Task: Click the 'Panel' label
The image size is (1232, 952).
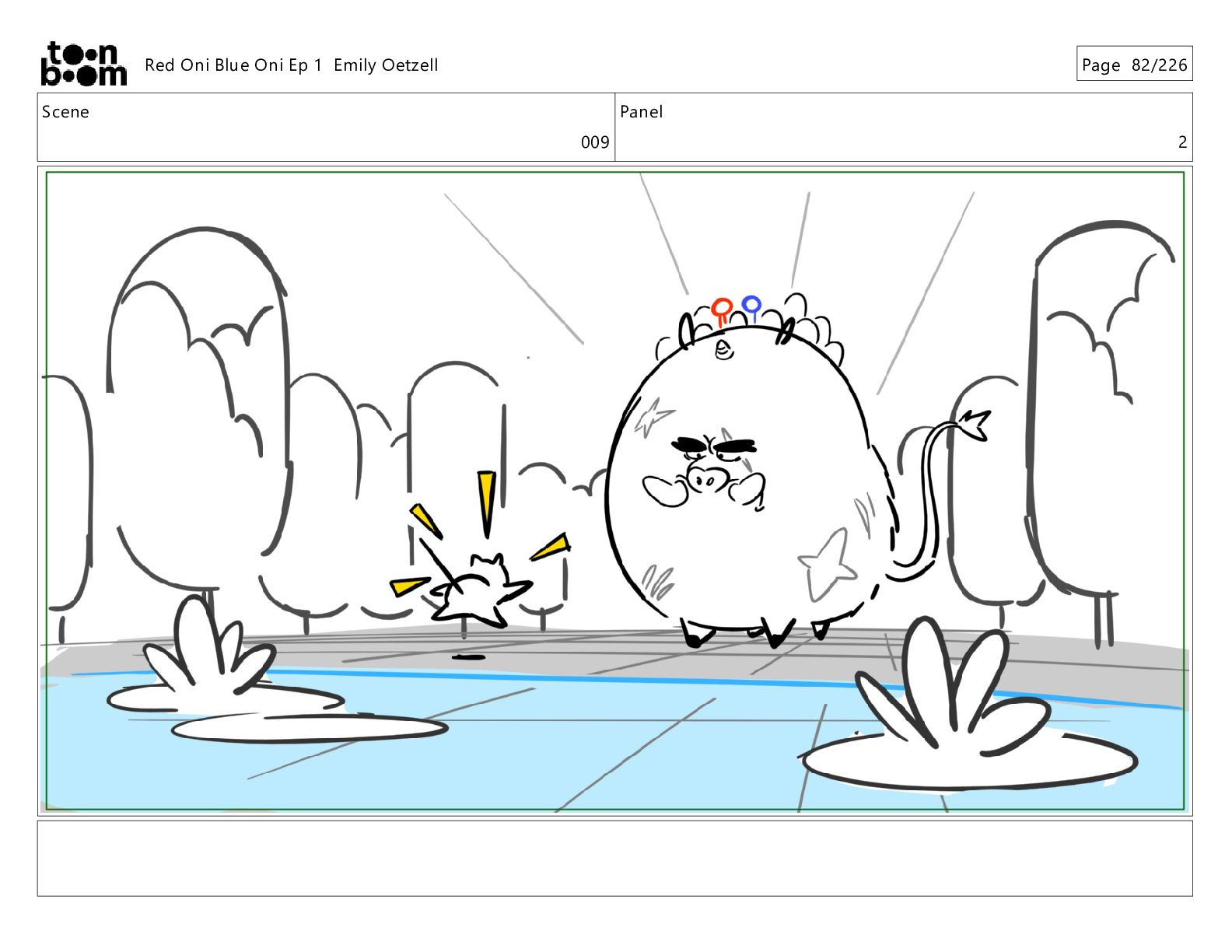Action: [641, 112]
